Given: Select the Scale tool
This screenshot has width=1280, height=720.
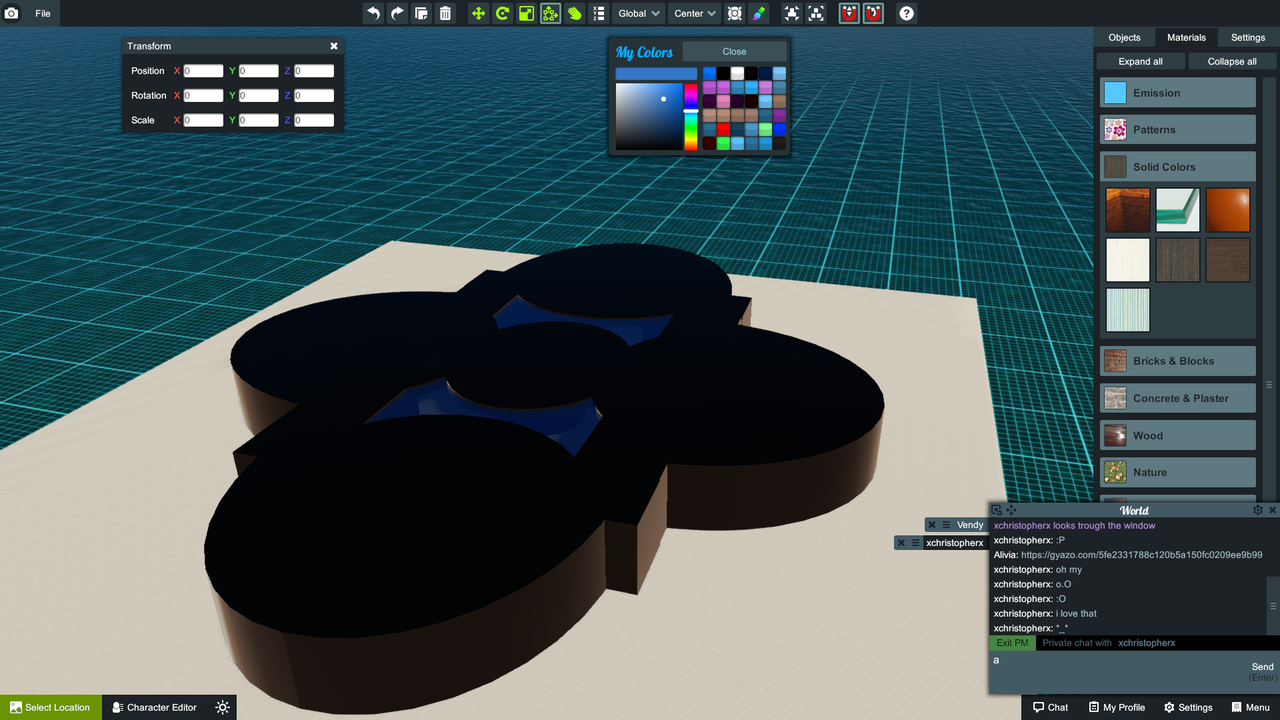Looking at the screenshot, I should pos(526,13).
